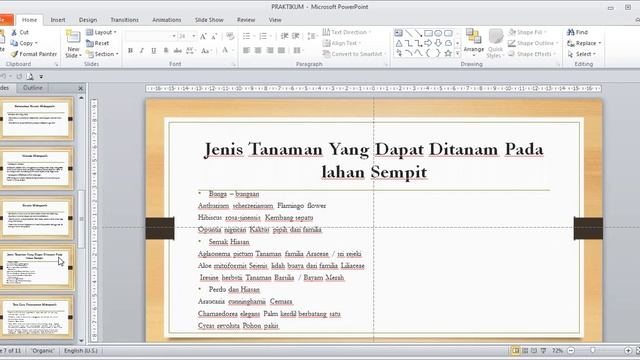Click the Copy button

(x=24, y=43)
